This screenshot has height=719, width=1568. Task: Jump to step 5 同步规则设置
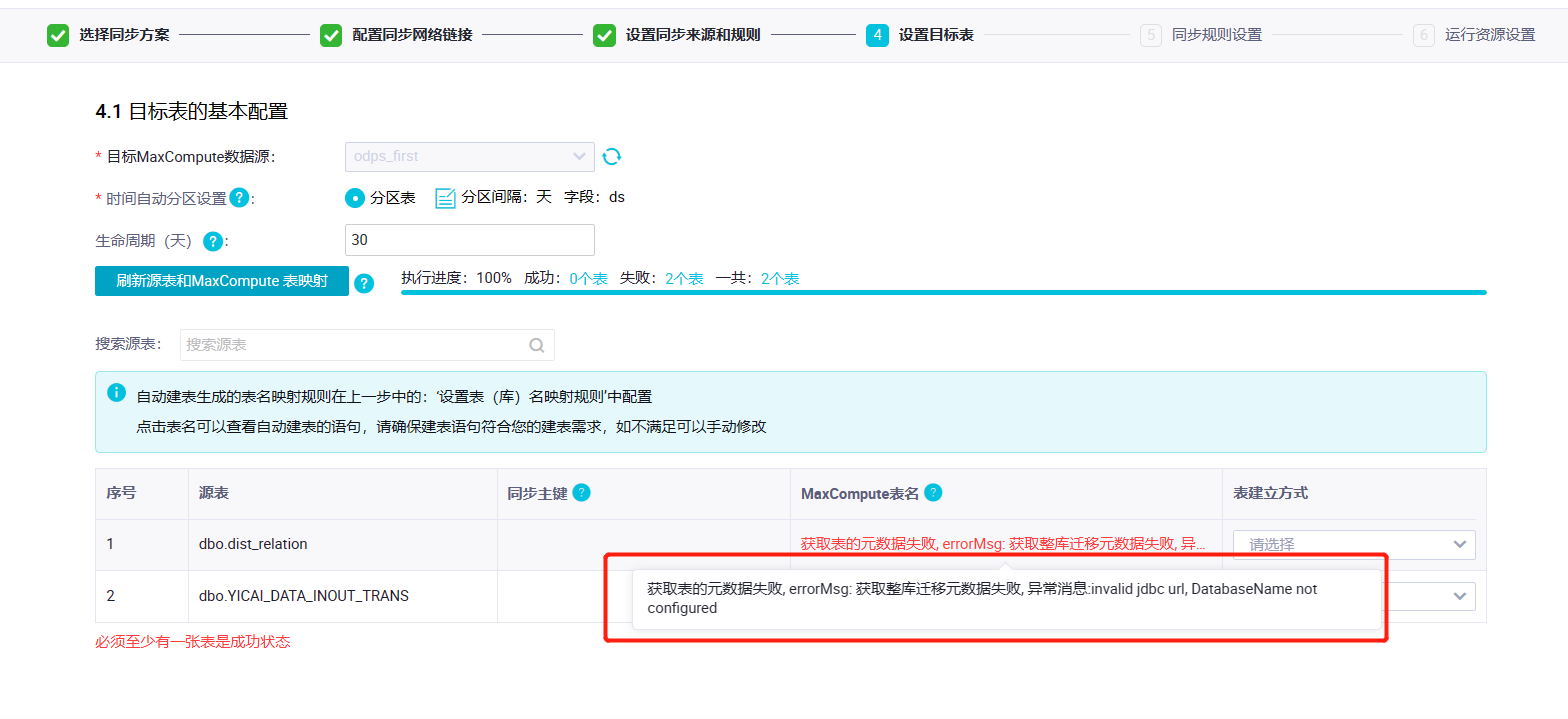[1201, 35]
